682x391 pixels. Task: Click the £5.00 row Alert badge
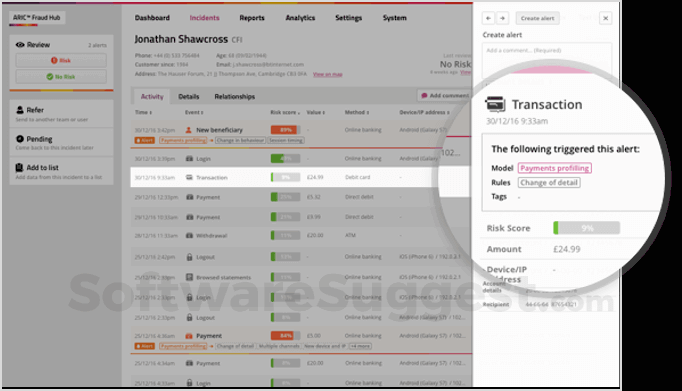tap(145, 346)
